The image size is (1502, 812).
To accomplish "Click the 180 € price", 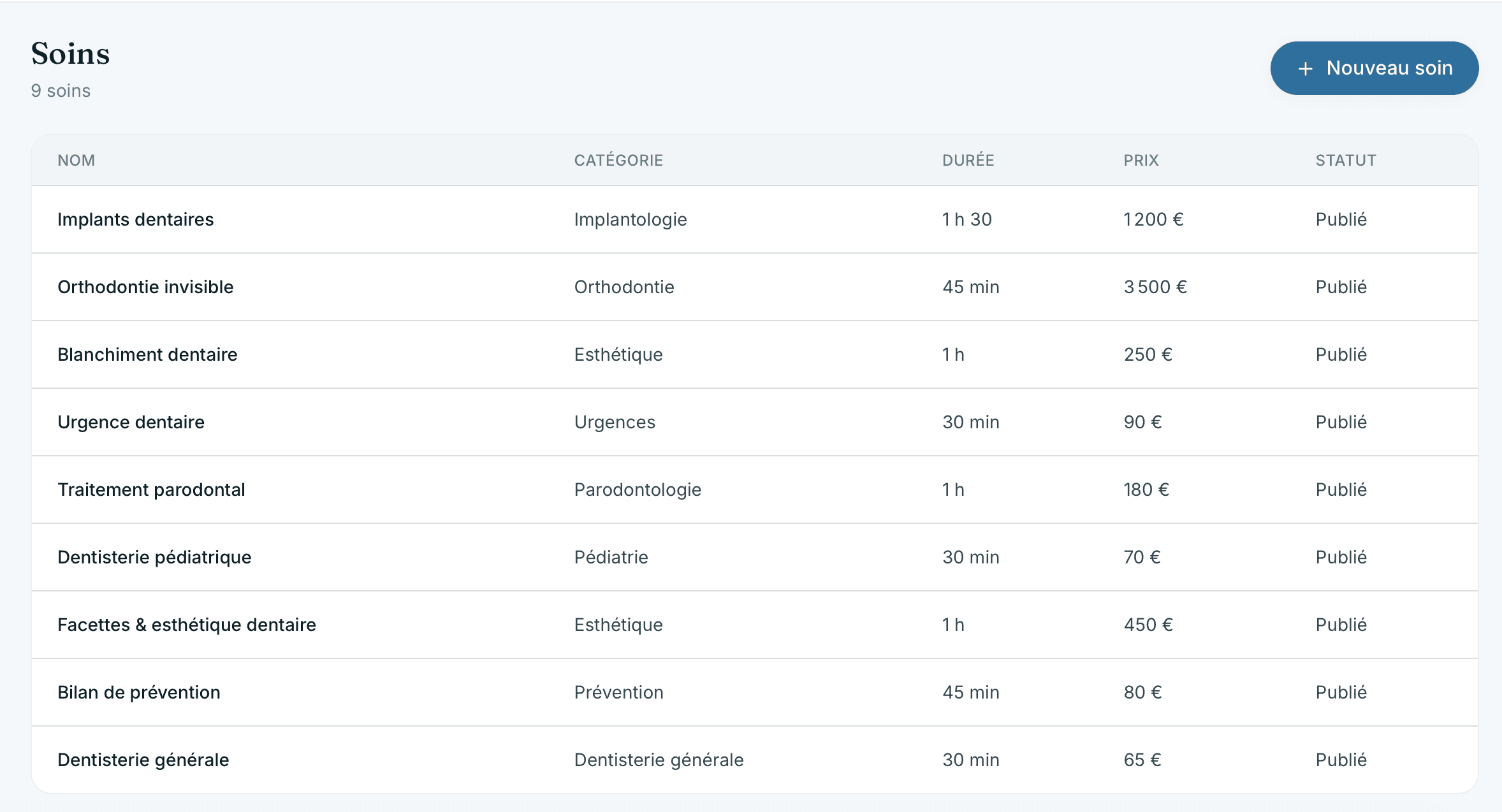I will pyautogui.click(x=1146, y=489).
